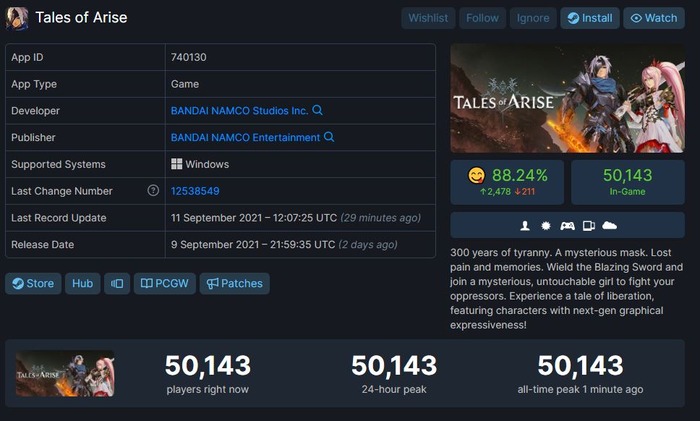Viewport: 700px width, 421px height.
Task: Click the Supported Systems row label
Action: click(58, 164)
